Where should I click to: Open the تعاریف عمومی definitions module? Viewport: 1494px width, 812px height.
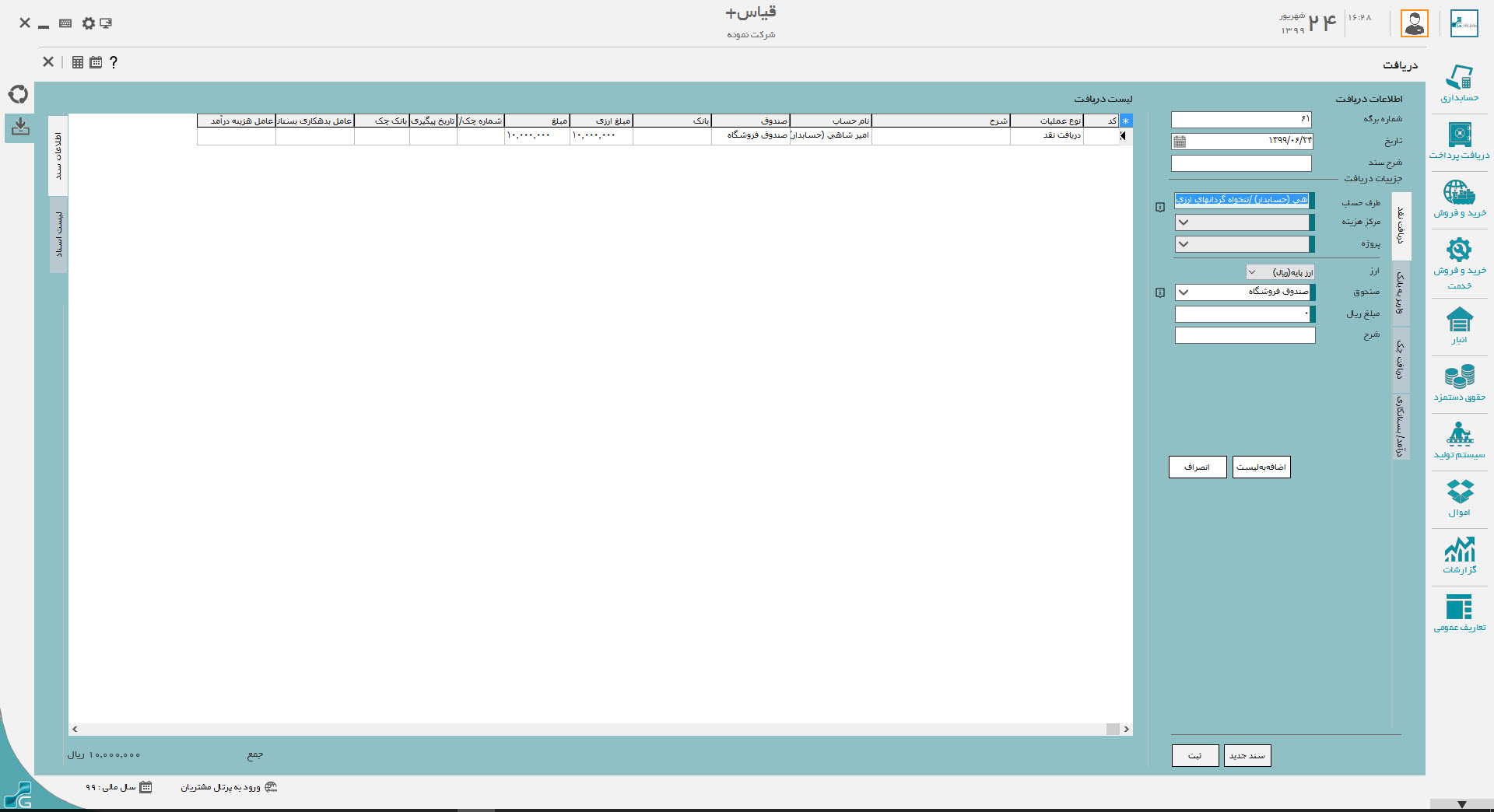pyautogui.click(x=1459, y=613)
